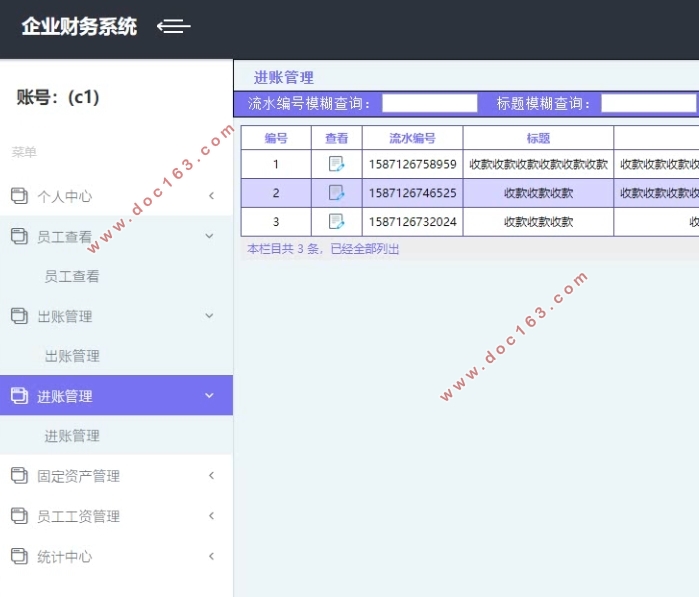The width and height of the screenshot is (699, 597).
Task: Collapse the 出账管理 chevron
Action: [209, 316]
